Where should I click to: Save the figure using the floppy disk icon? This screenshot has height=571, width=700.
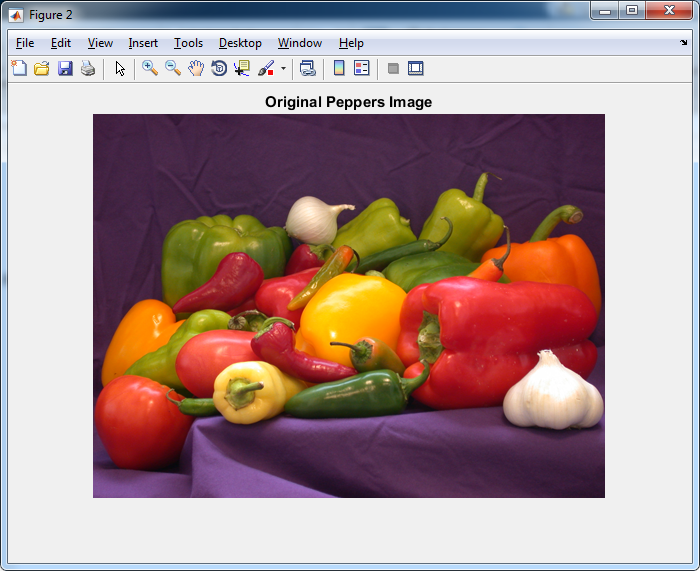[65, 68]
